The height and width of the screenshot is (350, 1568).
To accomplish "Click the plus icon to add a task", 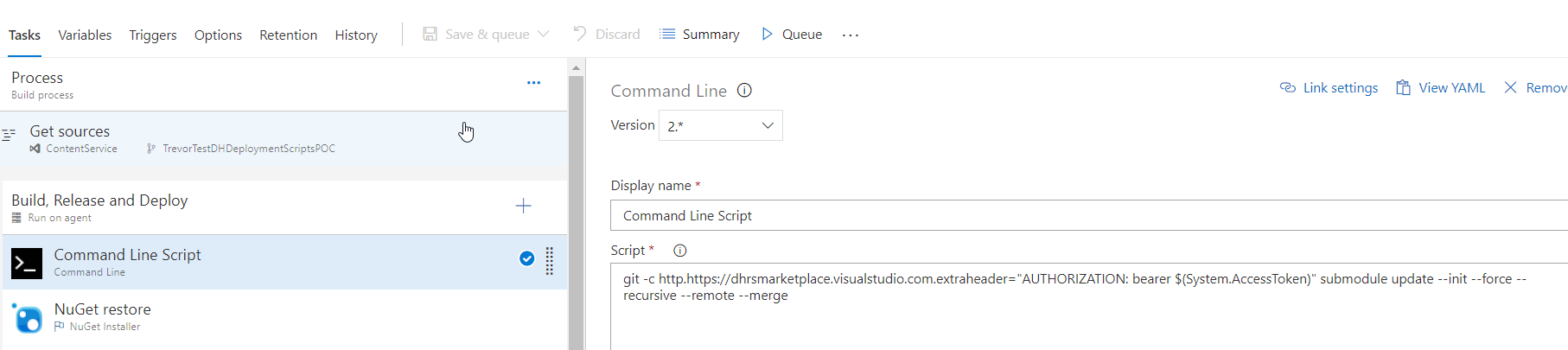I will pos(523,206).
